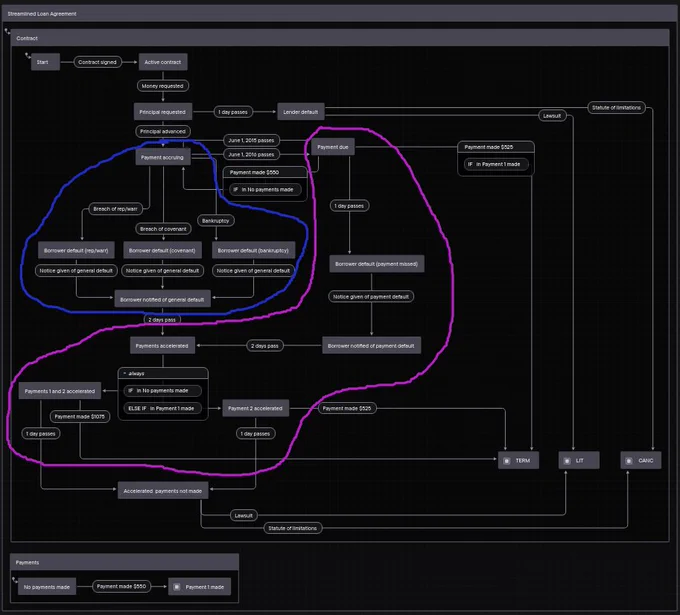The image size is (680, 615).
Task: Click 'ELSE IF in Payment 1 made' guard
Action: coord(163,408)
